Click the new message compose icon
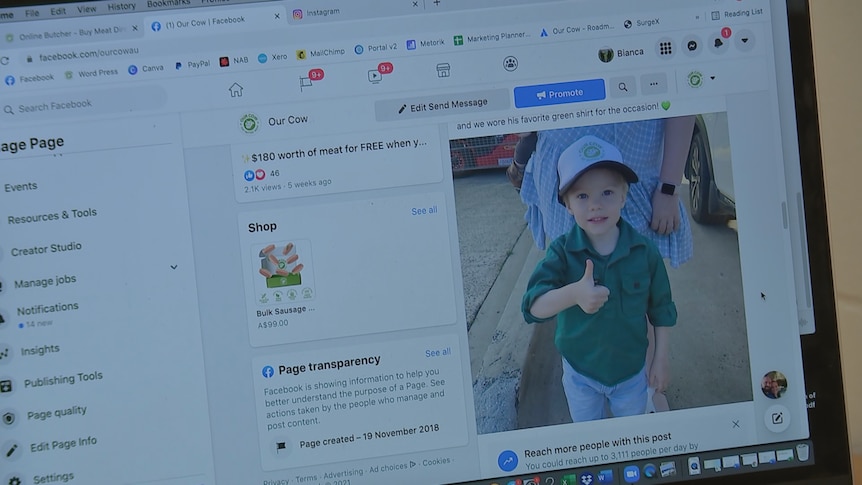The image size is (862, 485). pyautogui.click(x=777, y=418)
